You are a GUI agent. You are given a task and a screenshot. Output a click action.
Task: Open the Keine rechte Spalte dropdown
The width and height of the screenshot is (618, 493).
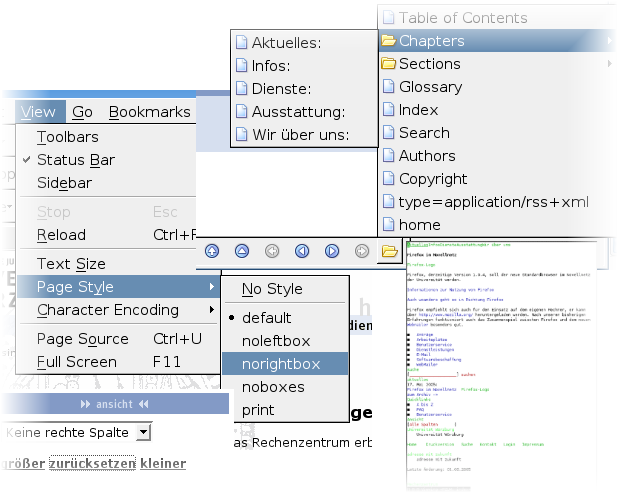coord(143,432)
